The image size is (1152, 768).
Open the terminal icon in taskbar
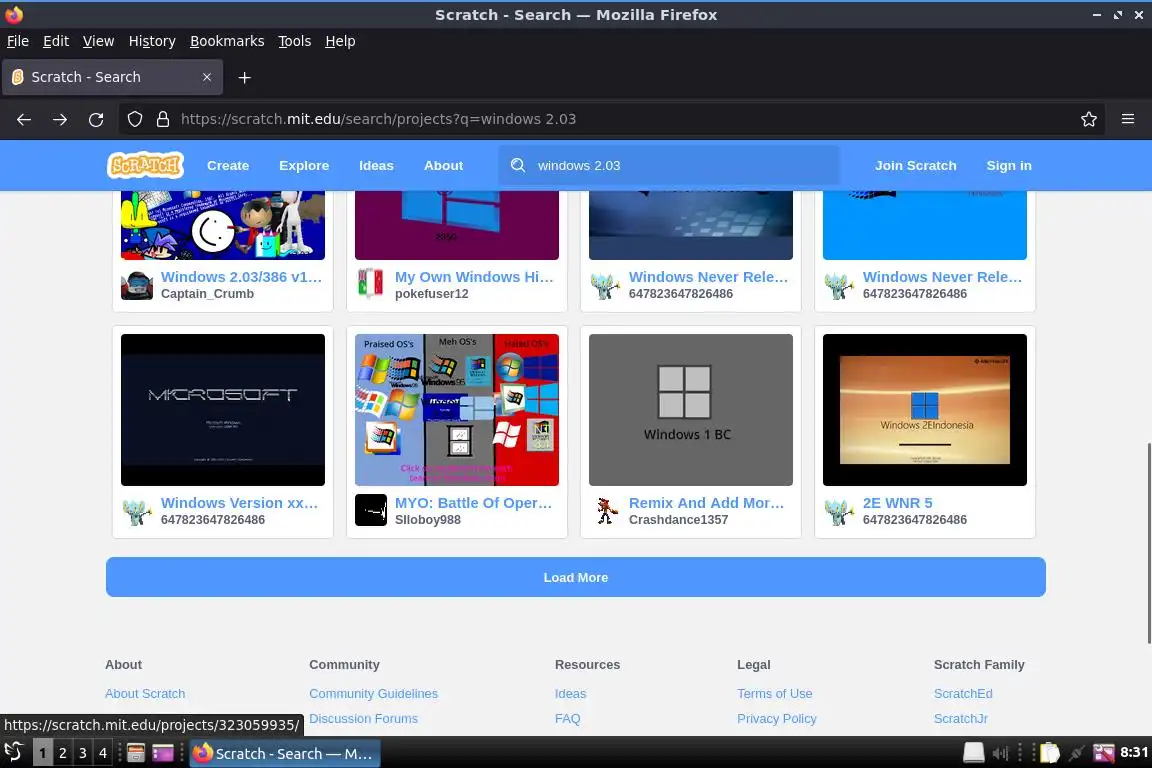click(x=162, y=753)
